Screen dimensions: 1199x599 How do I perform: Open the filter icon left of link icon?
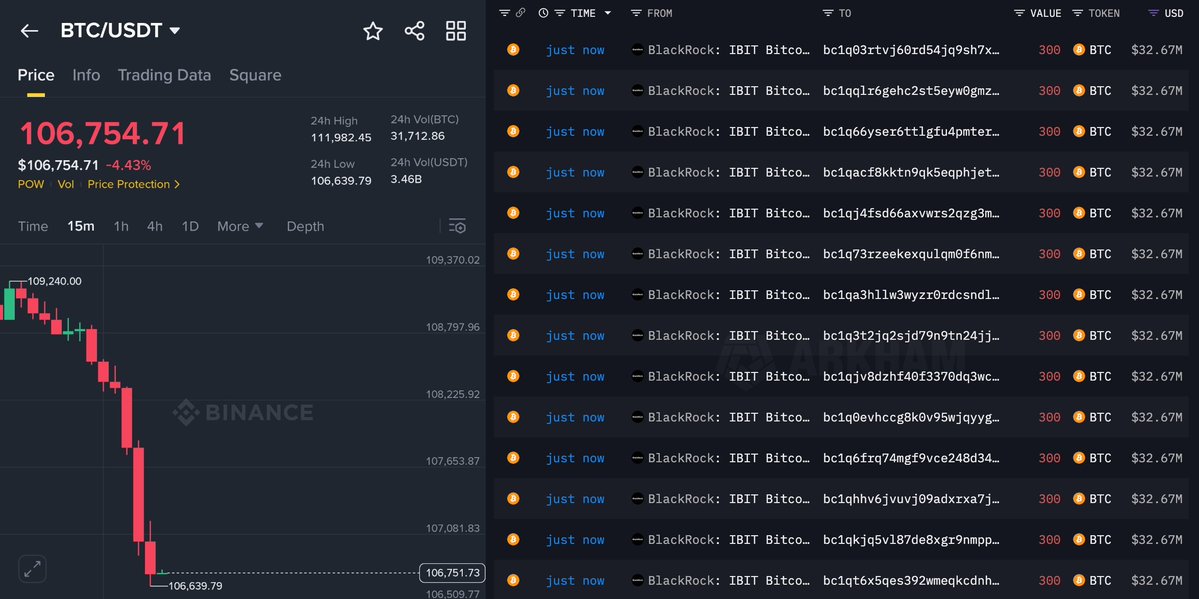click(x=504, y=13)
